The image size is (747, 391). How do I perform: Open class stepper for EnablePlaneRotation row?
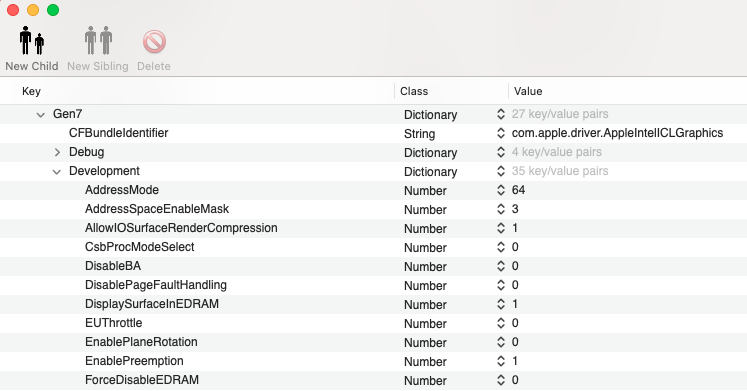click(501, 342)
